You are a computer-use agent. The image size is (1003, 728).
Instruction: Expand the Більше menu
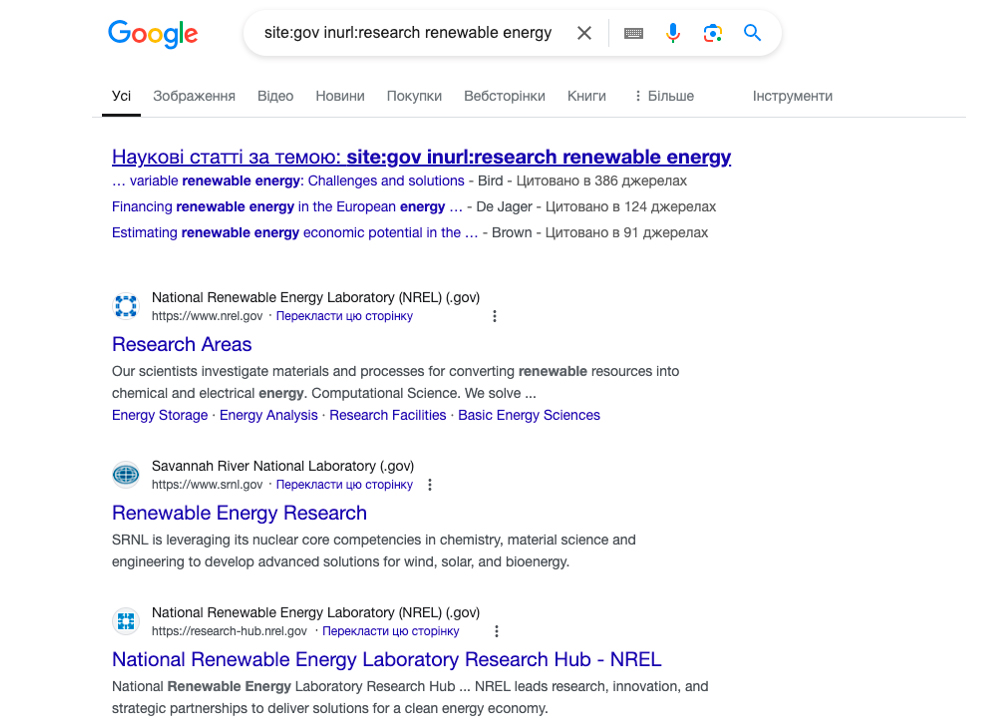coord(664,96)
